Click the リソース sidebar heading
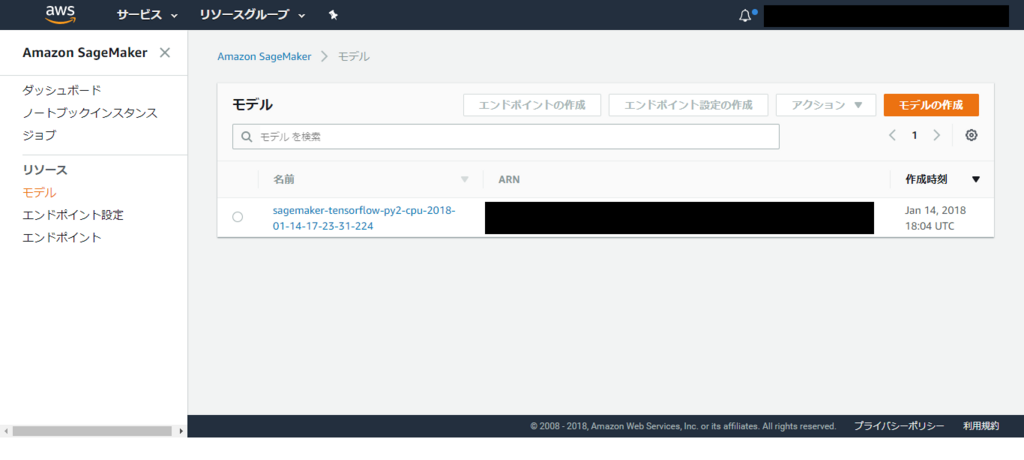 [45, 170]
